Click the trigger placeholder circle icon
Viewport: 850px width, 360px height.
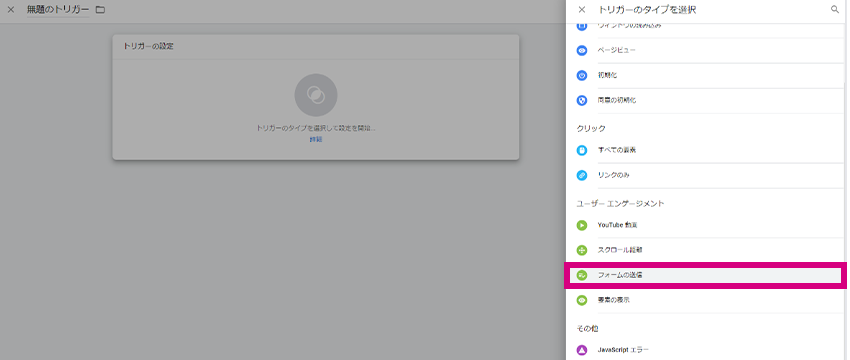point(315,95)
